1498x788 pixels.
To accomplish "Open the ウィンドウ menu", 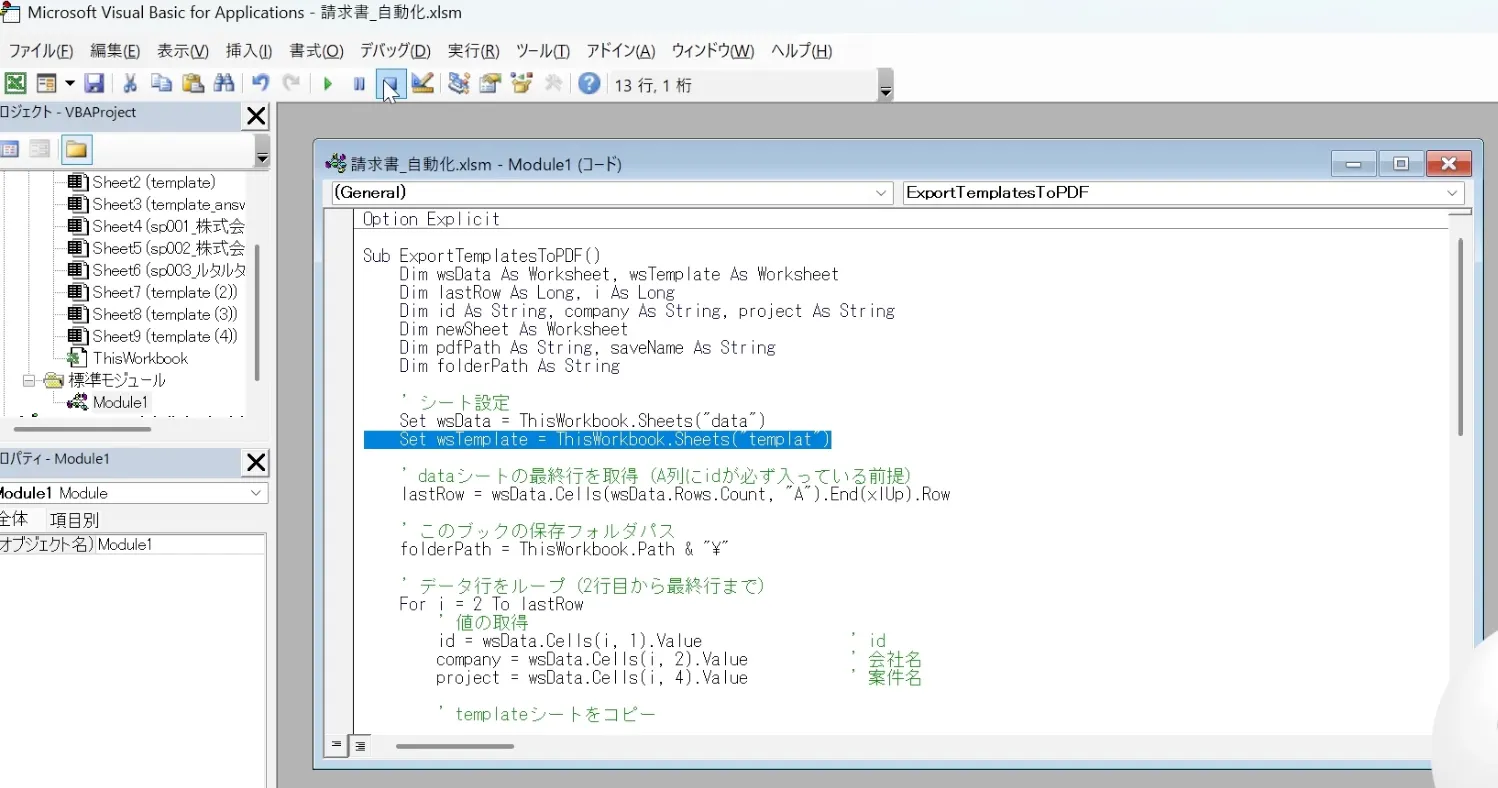I will tap(713, 51).
